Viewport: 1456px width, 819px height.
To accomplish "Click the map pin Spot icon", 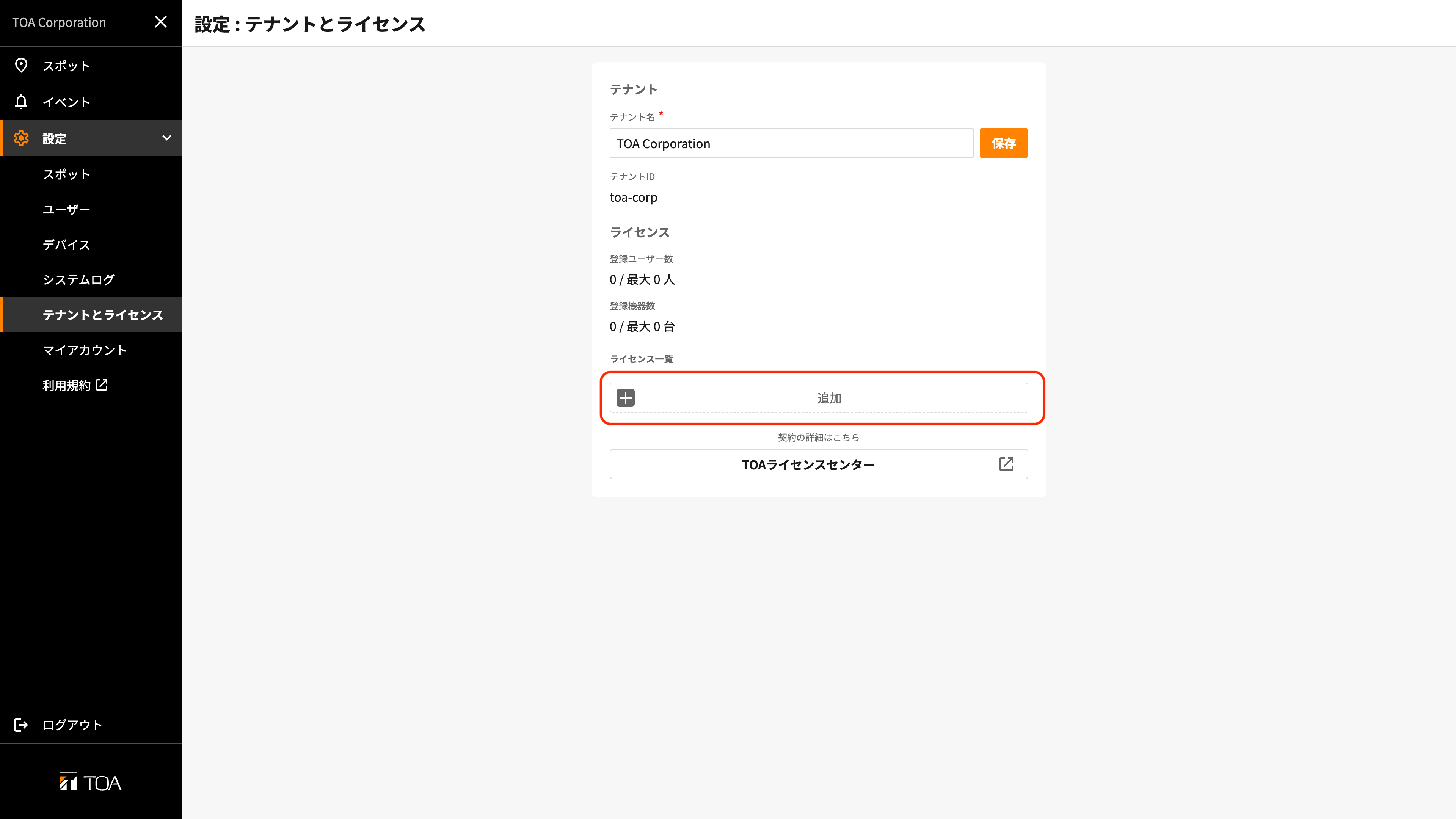I will point(21,66).
